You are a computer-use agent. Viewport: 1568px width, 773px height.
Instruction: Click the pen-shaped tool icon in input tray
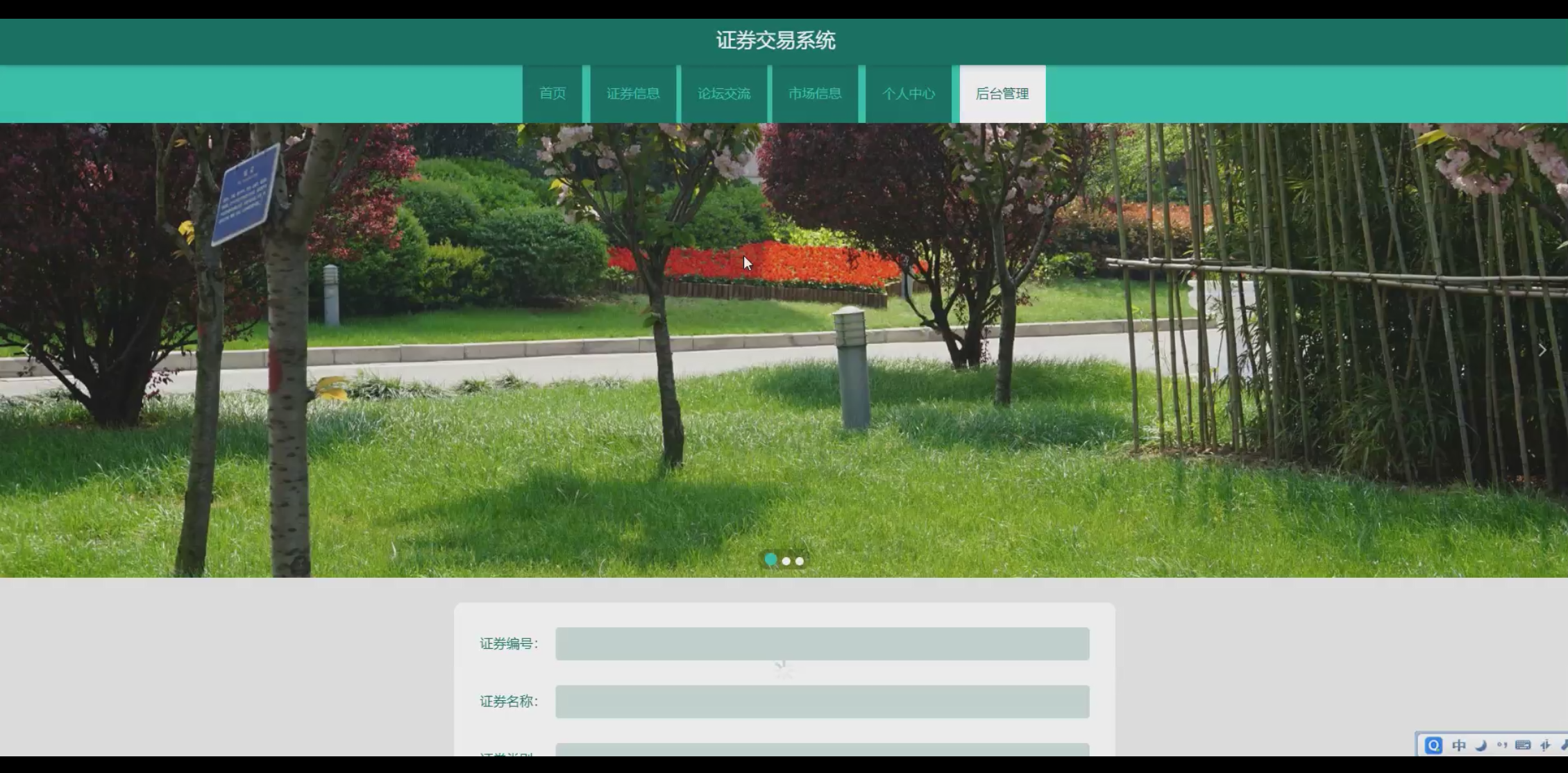pyautogui.click(x=1565, y=745)
